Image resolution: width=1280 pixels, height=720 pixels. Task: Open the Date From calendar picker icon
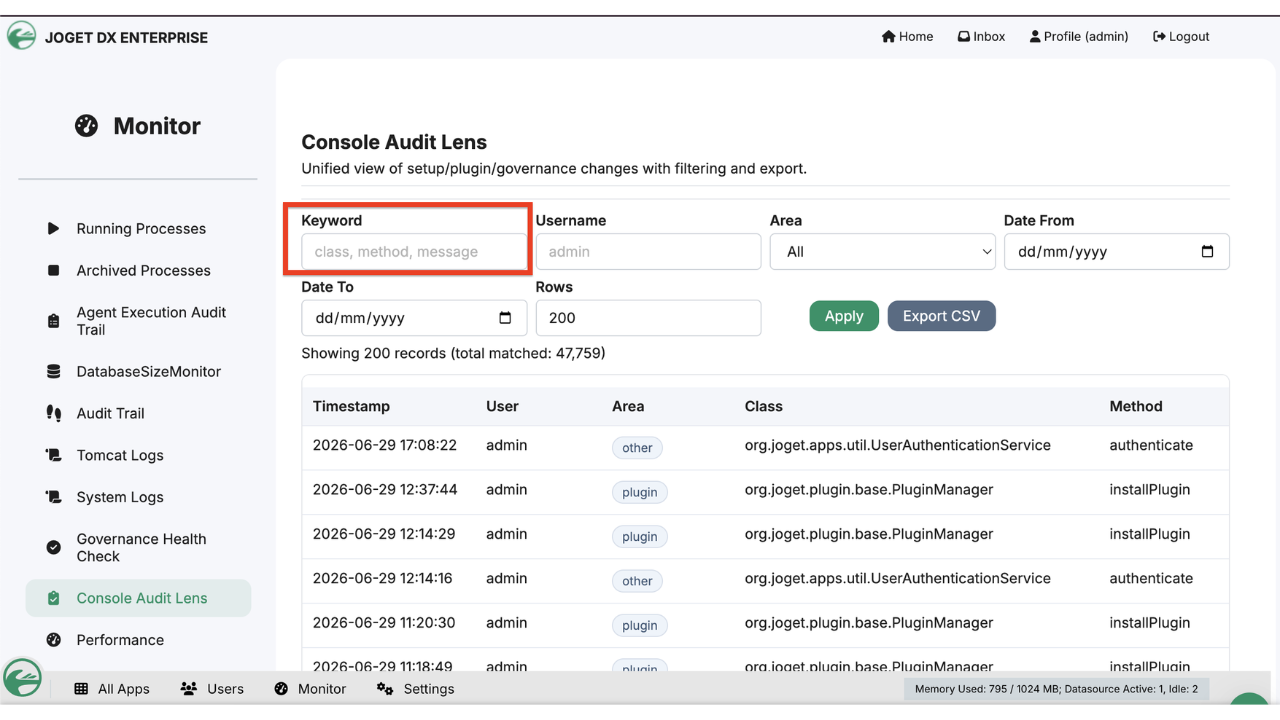(1207, 252)
